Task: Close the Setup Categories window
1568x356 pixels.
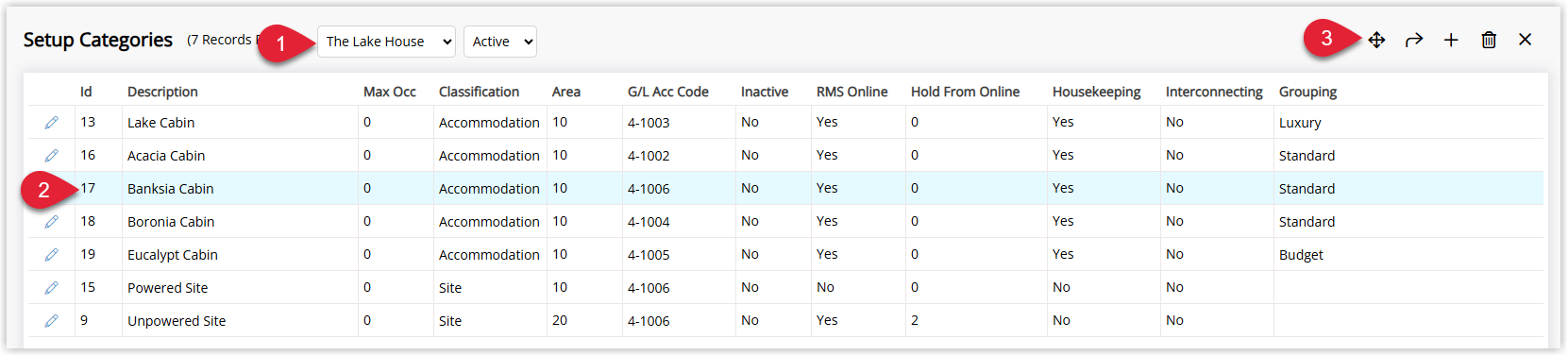Action: click(x=1526, y=40)
